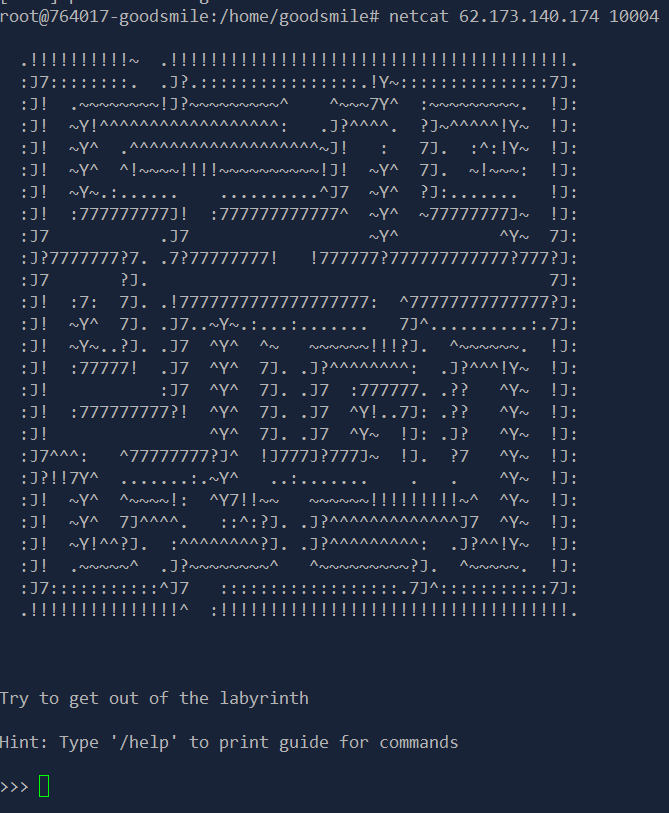Viewport: 669px width, 813px height.
Task: Click the "Hint:" label
Action: tap(24, 742)
